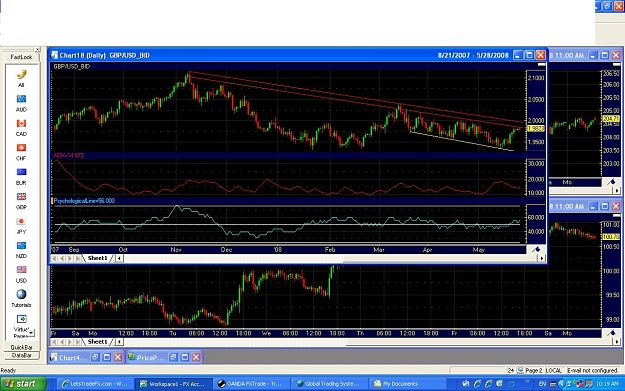Image resolution: width=625 pixels, height=391 pixels.
Task: Choose the JPY flag in the sidebar
Action: [x=21, y=221]
